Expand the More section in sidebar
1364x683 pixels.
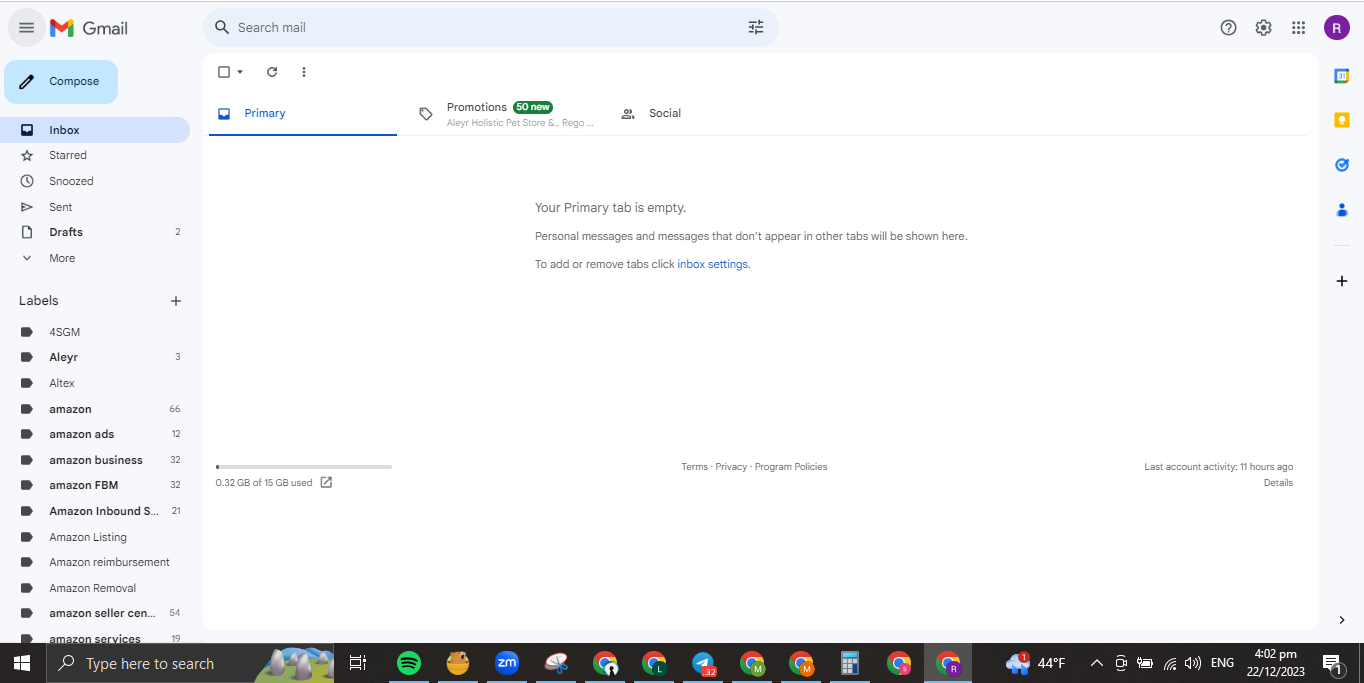[x=95, y=258]
